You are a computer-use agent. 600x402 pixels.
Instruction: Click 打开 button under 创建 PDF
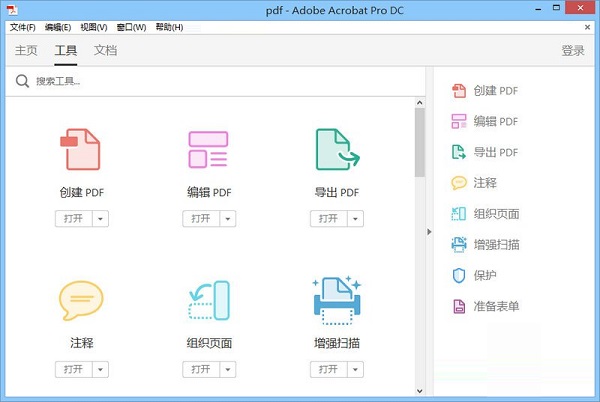point(73,219)
